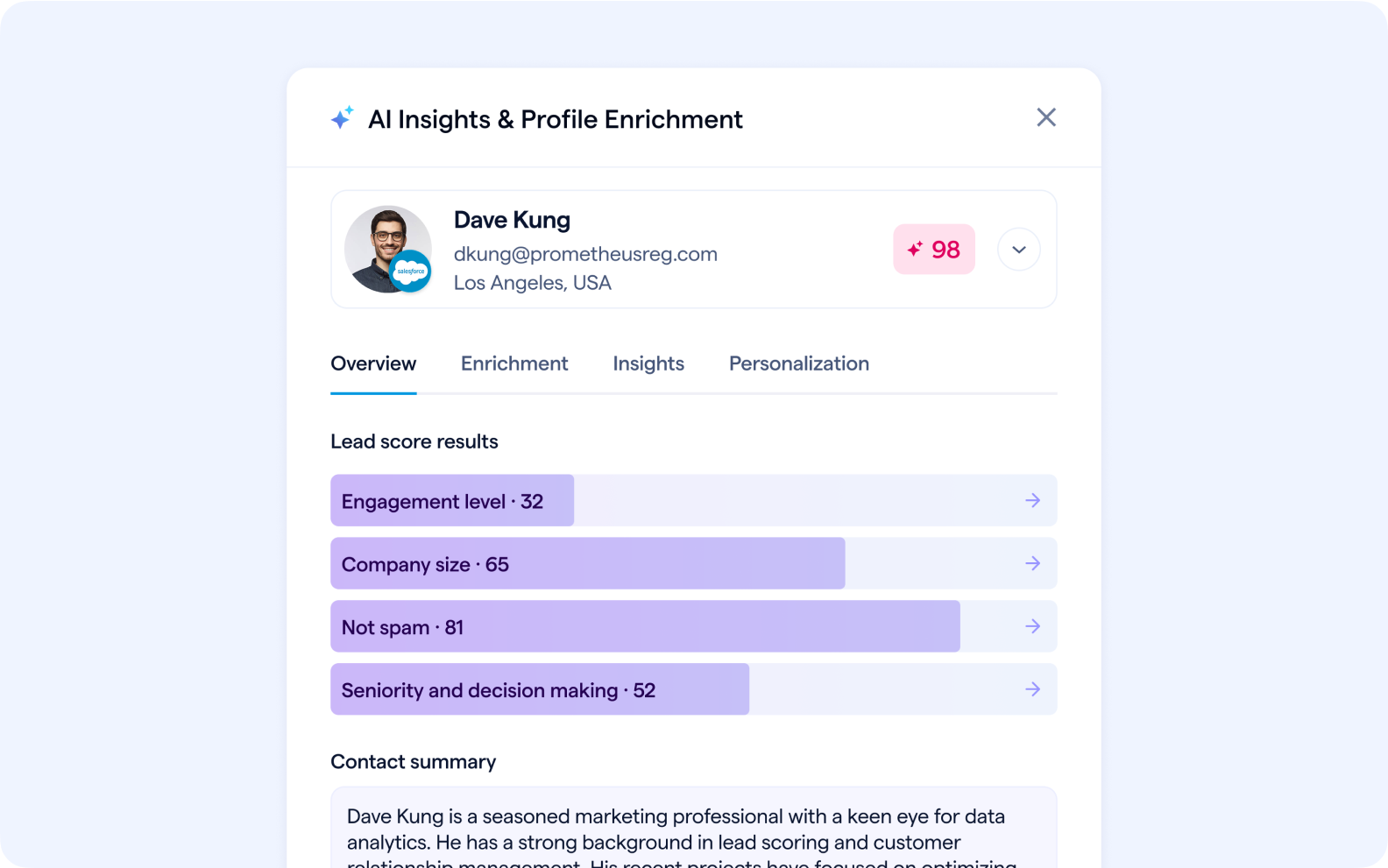Click the Seniority and decision making arrow
The height and width of the screenshot is (868, 1388).
point(1033,689)
